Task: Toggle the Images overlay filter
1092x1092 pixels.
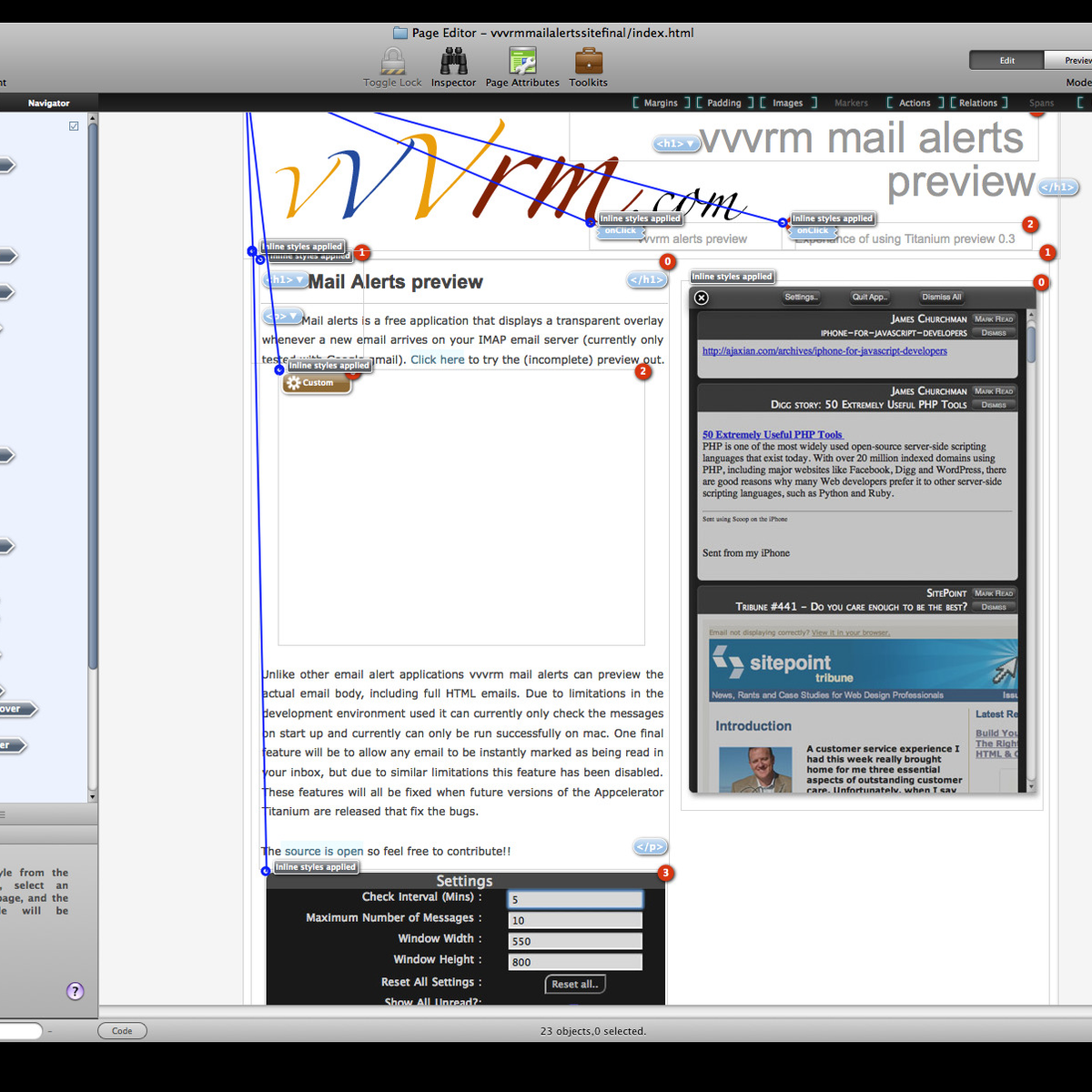Action: (788, 103)
